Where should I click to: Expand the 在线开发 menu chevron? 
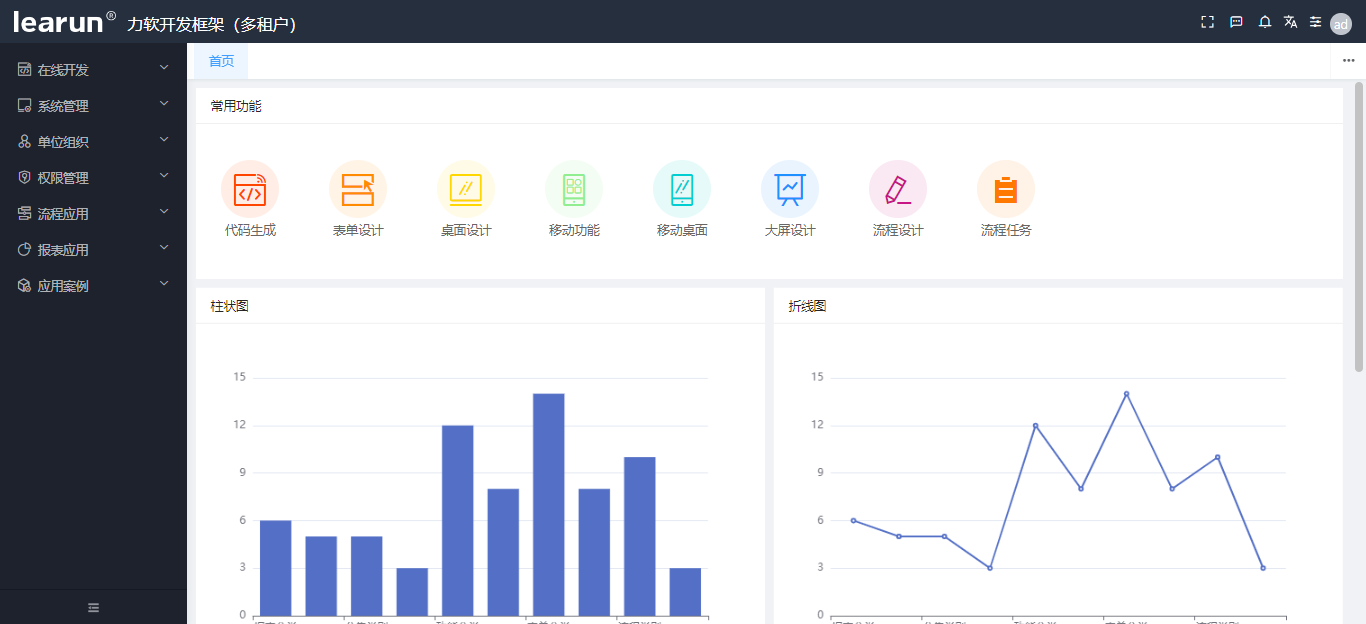pos(165,68)
